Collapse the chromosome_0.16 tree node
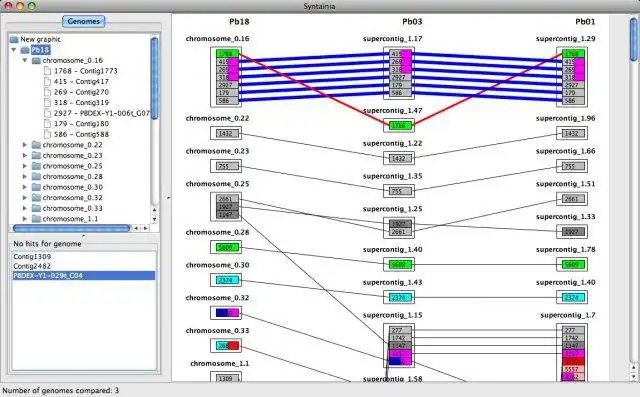Screen dimensions: 640x397 (x=25, y=60)
